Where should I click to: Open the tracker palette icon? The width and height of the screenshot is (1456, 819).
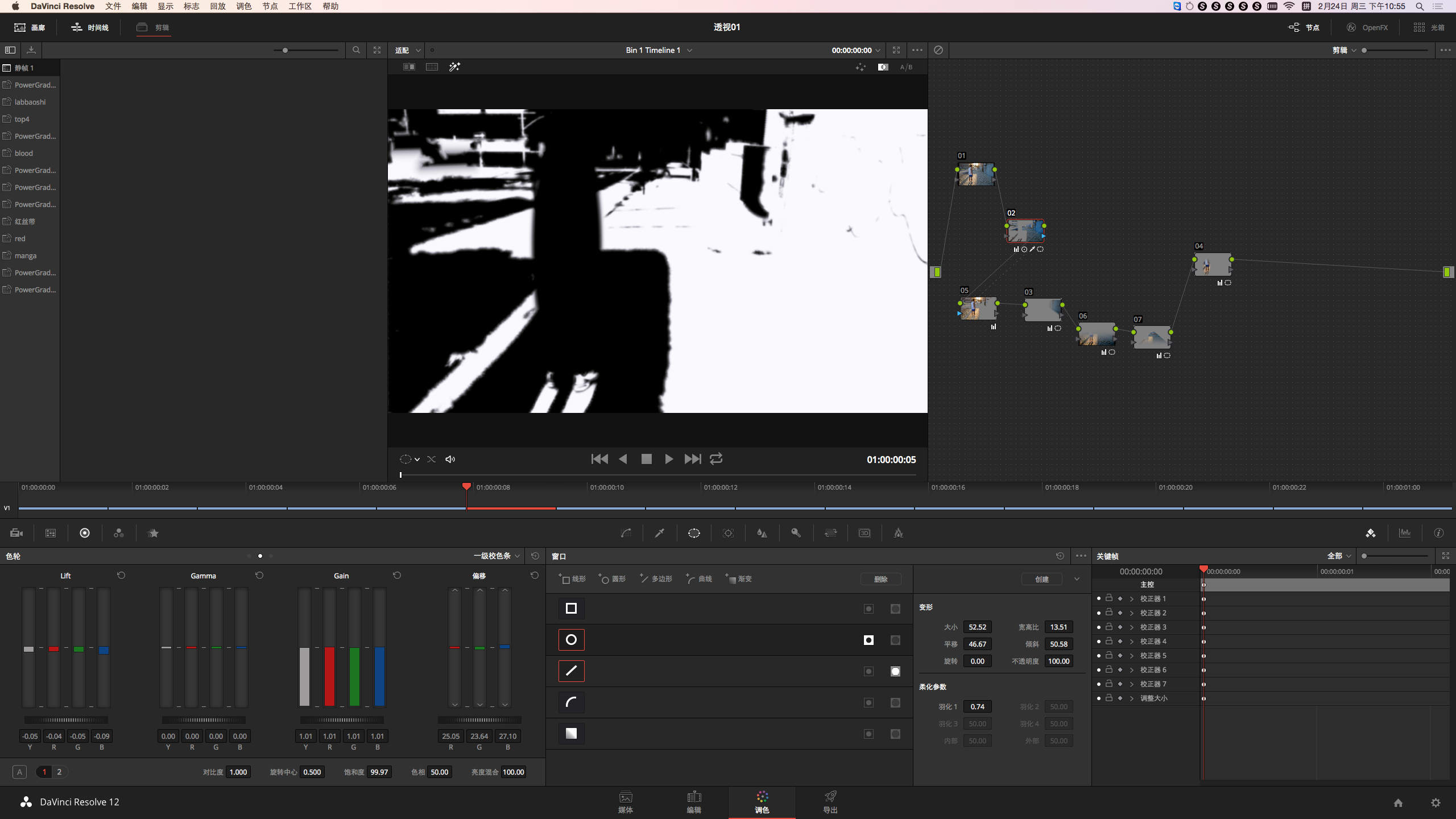[728, 533]
